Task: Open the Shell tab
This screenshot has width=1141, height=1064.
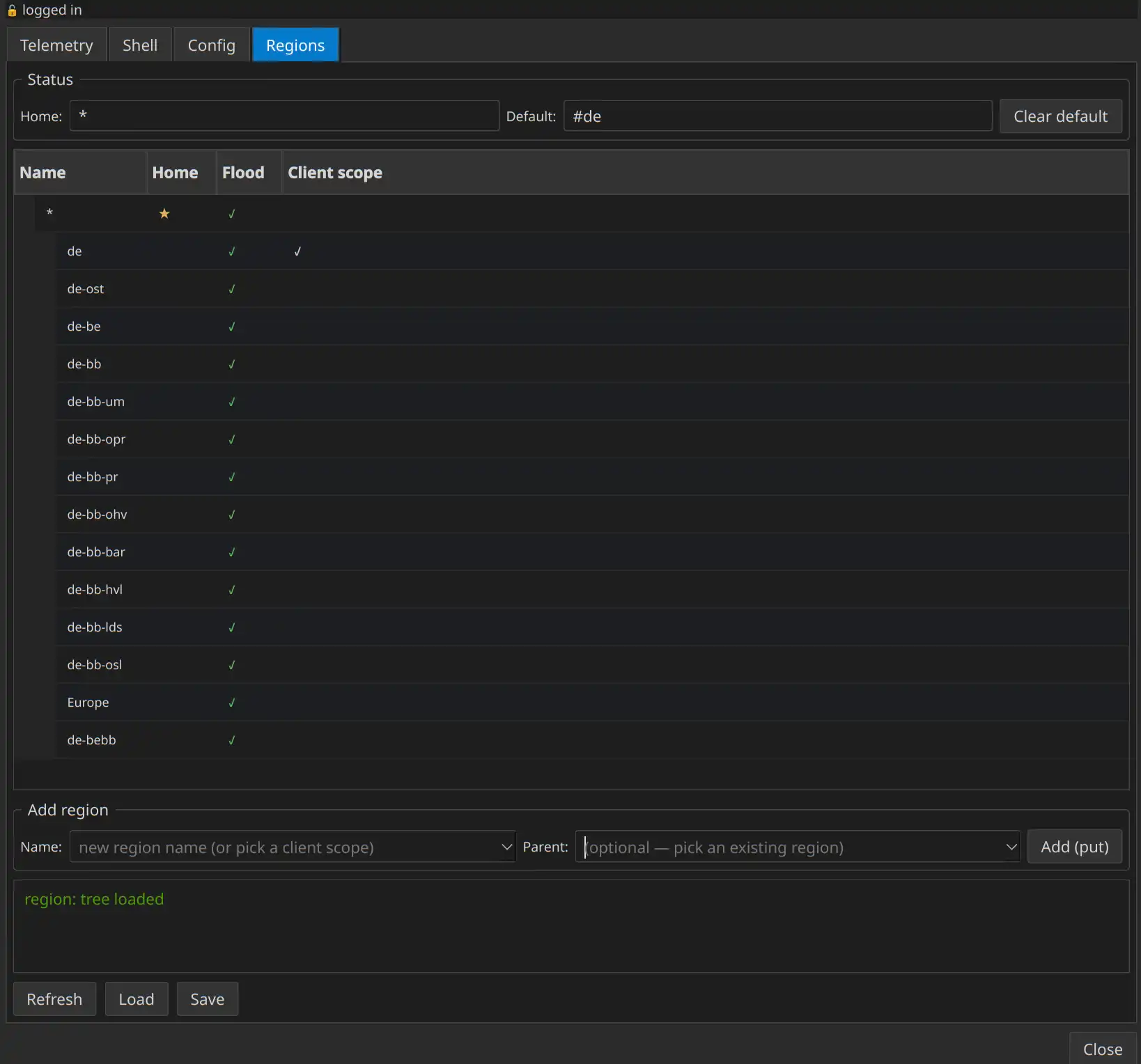Action: coord(140,45)
